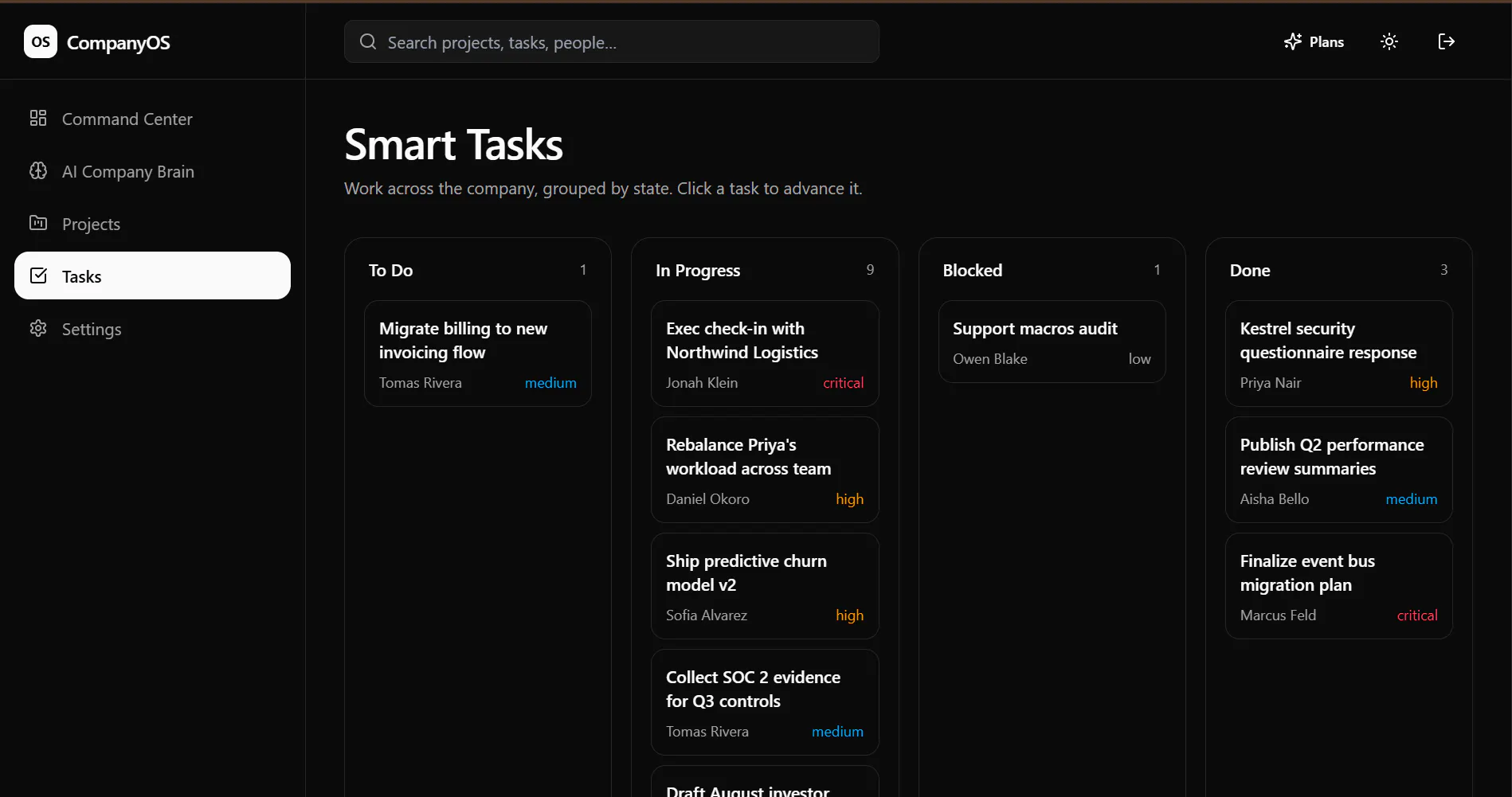Click the CompanyOS logo icon

(41, 41)
